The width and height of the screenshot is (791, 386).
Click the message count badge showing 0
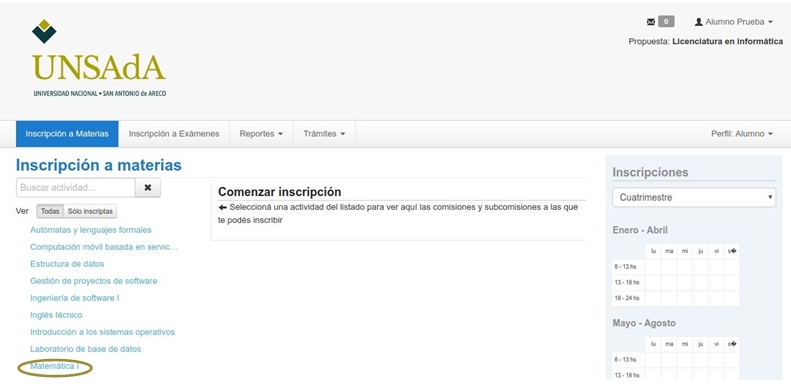666,22
